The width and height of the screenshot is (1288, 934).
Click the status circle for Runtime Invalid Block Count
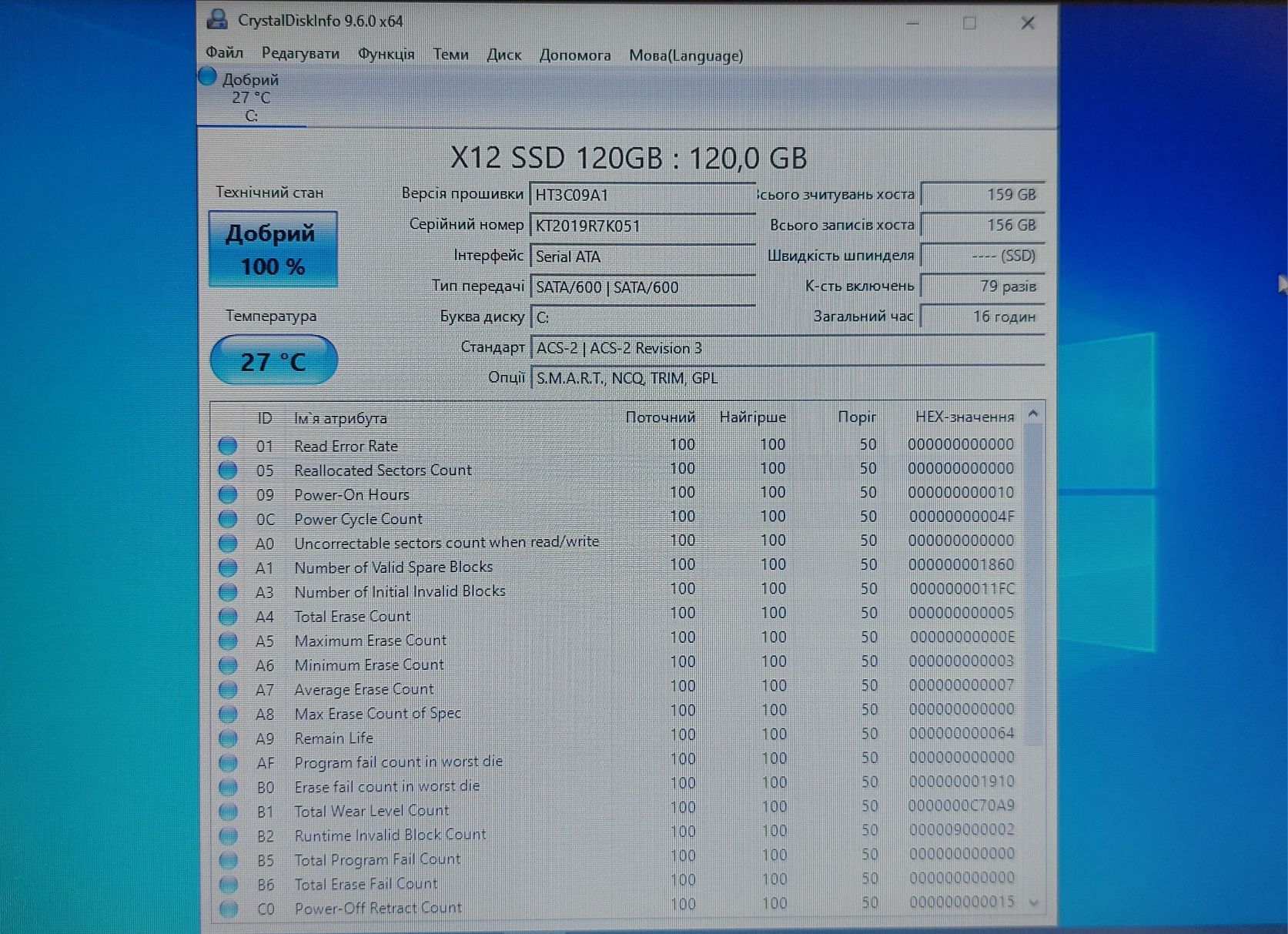(227, 835)
